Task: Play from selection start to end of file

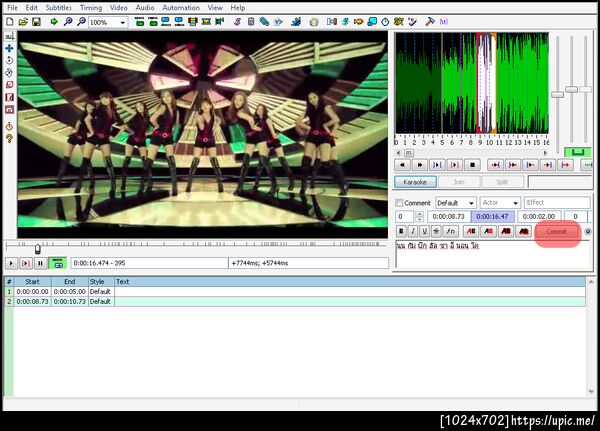Action: click(566, 165)
